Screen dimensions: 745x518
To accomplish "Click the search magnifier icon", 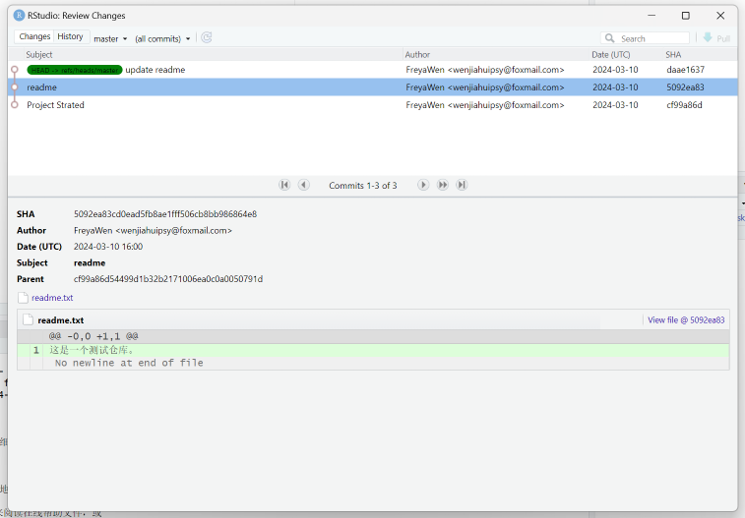I will (609, 39).
